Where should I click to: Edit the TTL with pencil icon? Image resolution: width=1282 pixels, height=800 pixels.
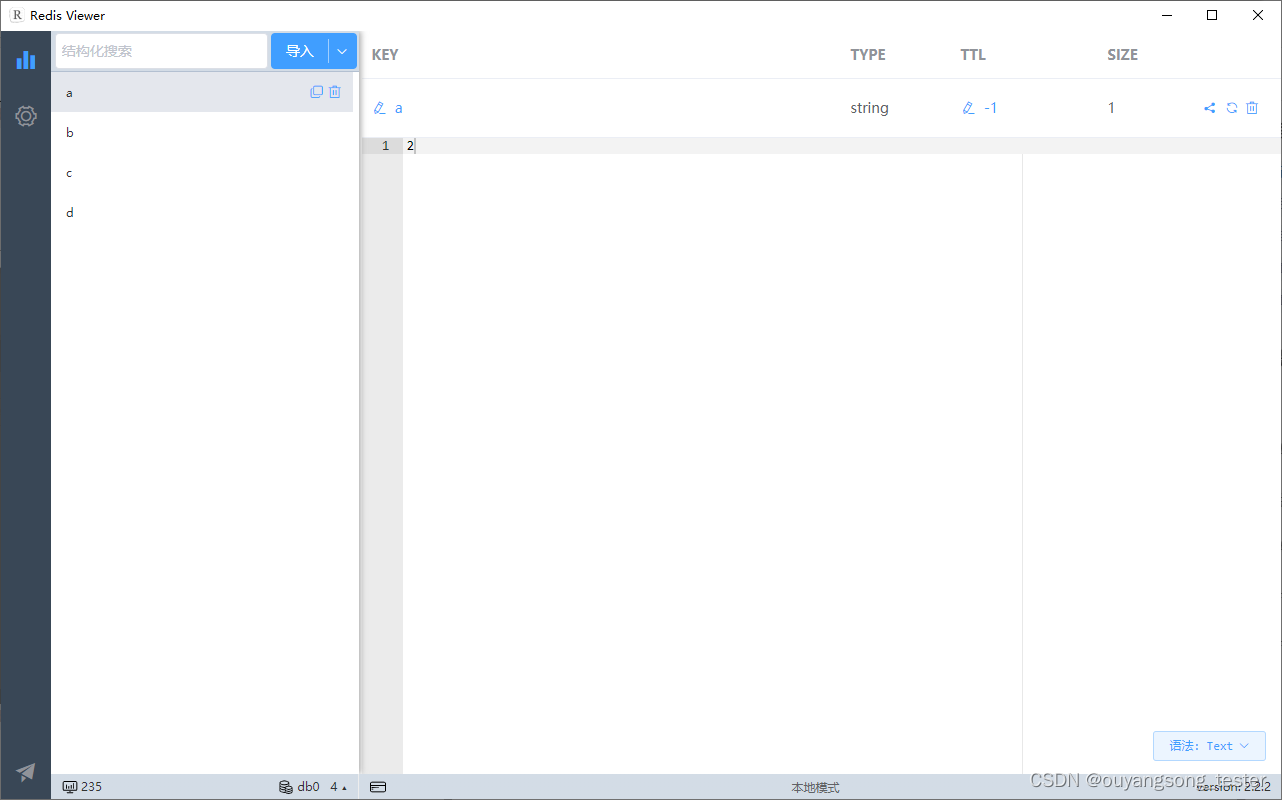[968, 108]
